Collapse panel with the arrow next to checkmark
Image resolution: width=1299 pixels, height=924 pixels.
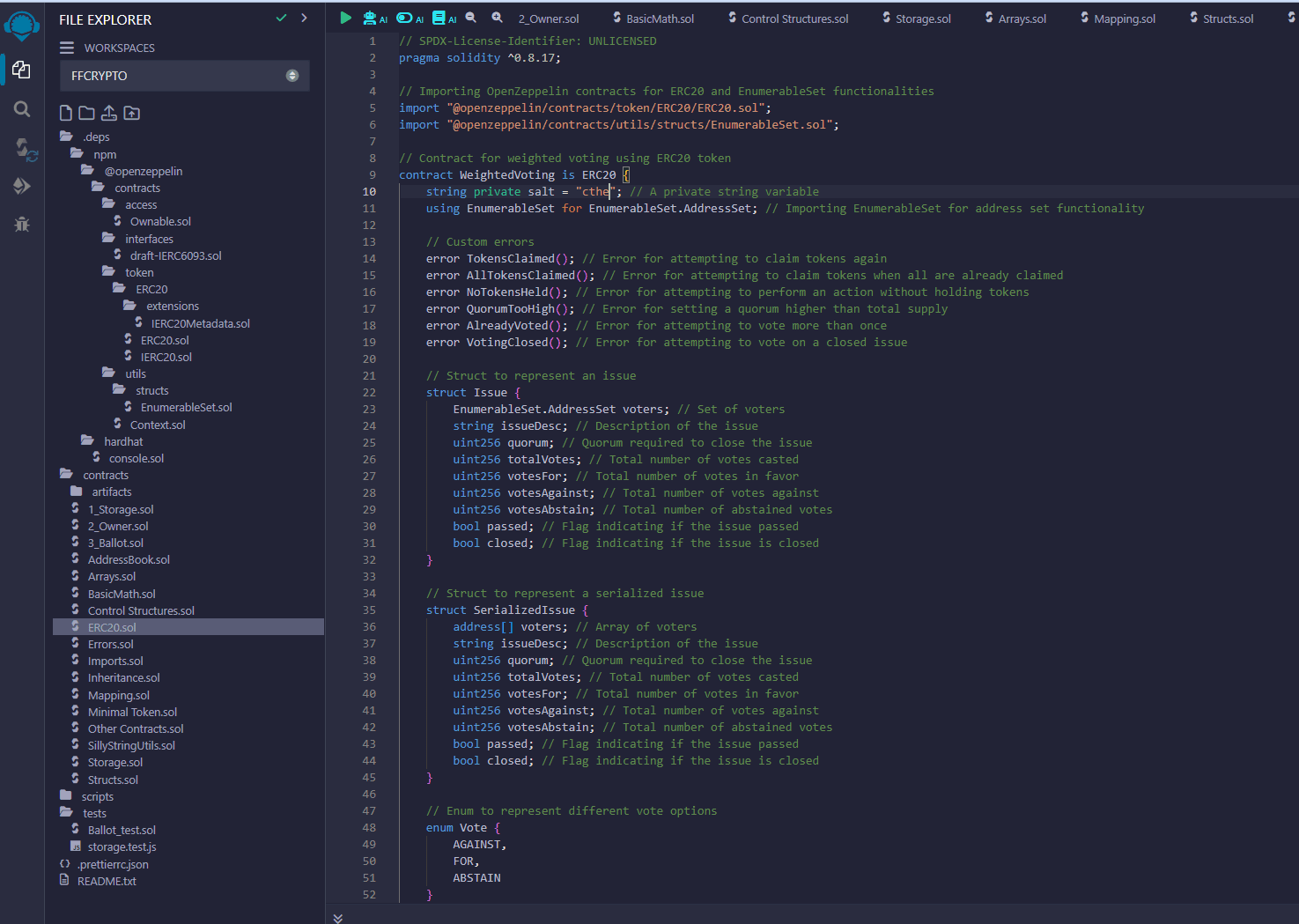pos(304,18)
